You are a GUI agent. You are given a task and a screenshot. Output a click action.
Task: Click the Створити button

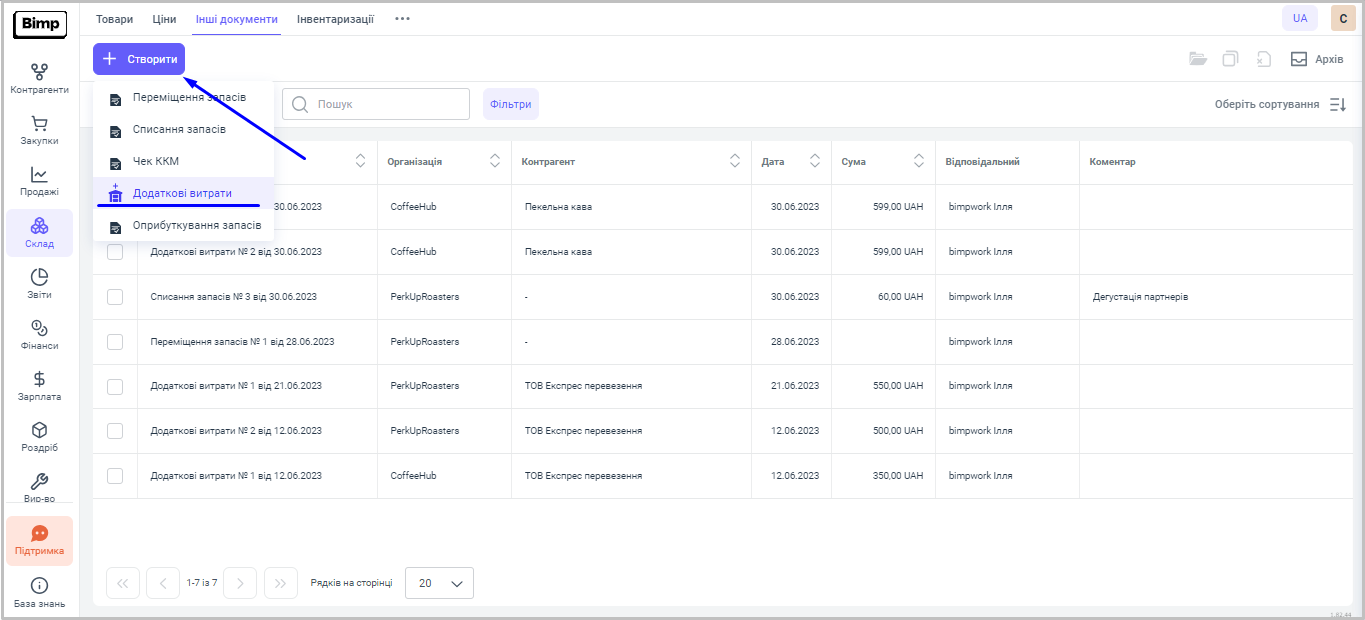[139, 59]
